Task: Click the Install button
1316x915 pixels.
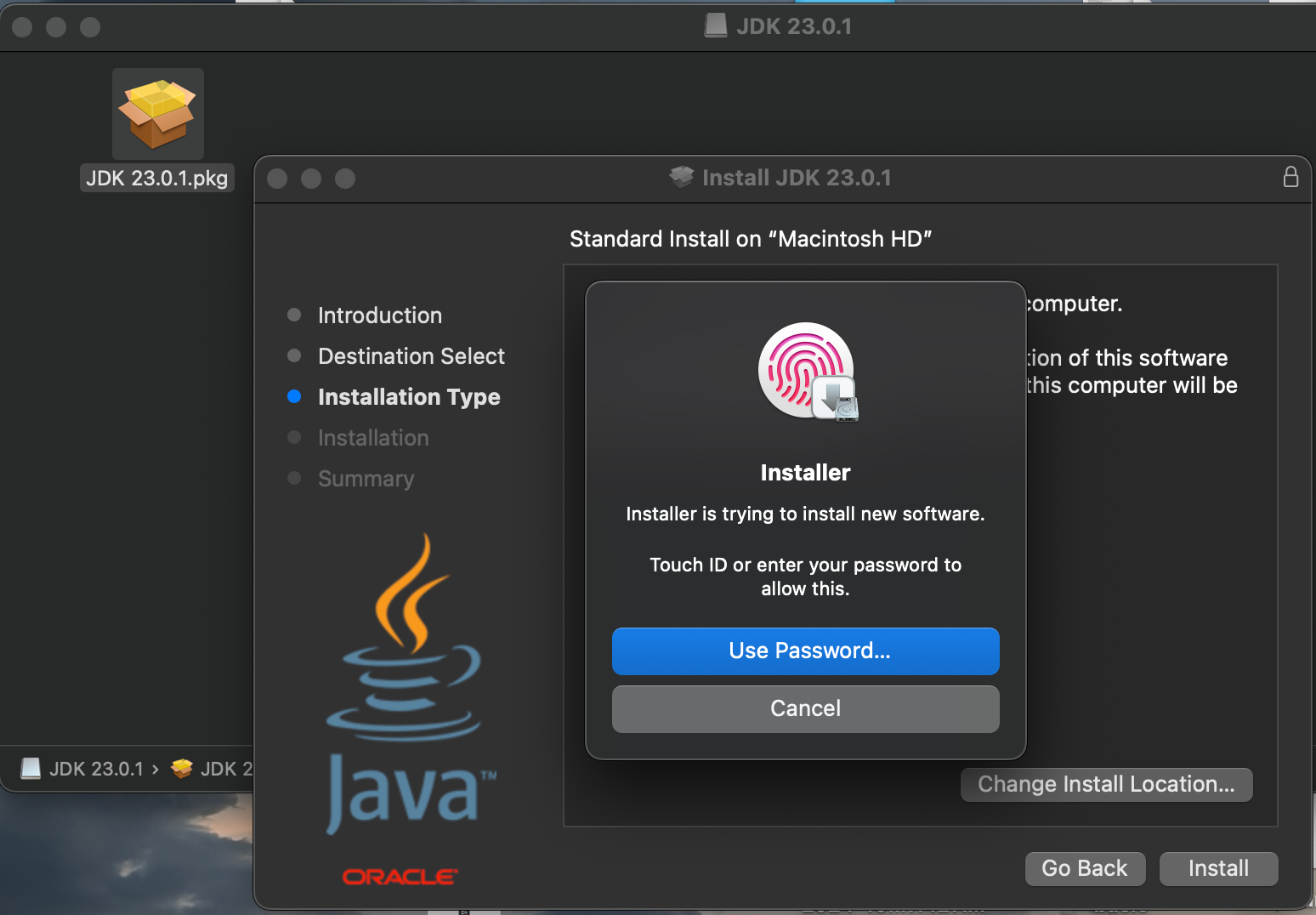Action: coord(1218,868)
